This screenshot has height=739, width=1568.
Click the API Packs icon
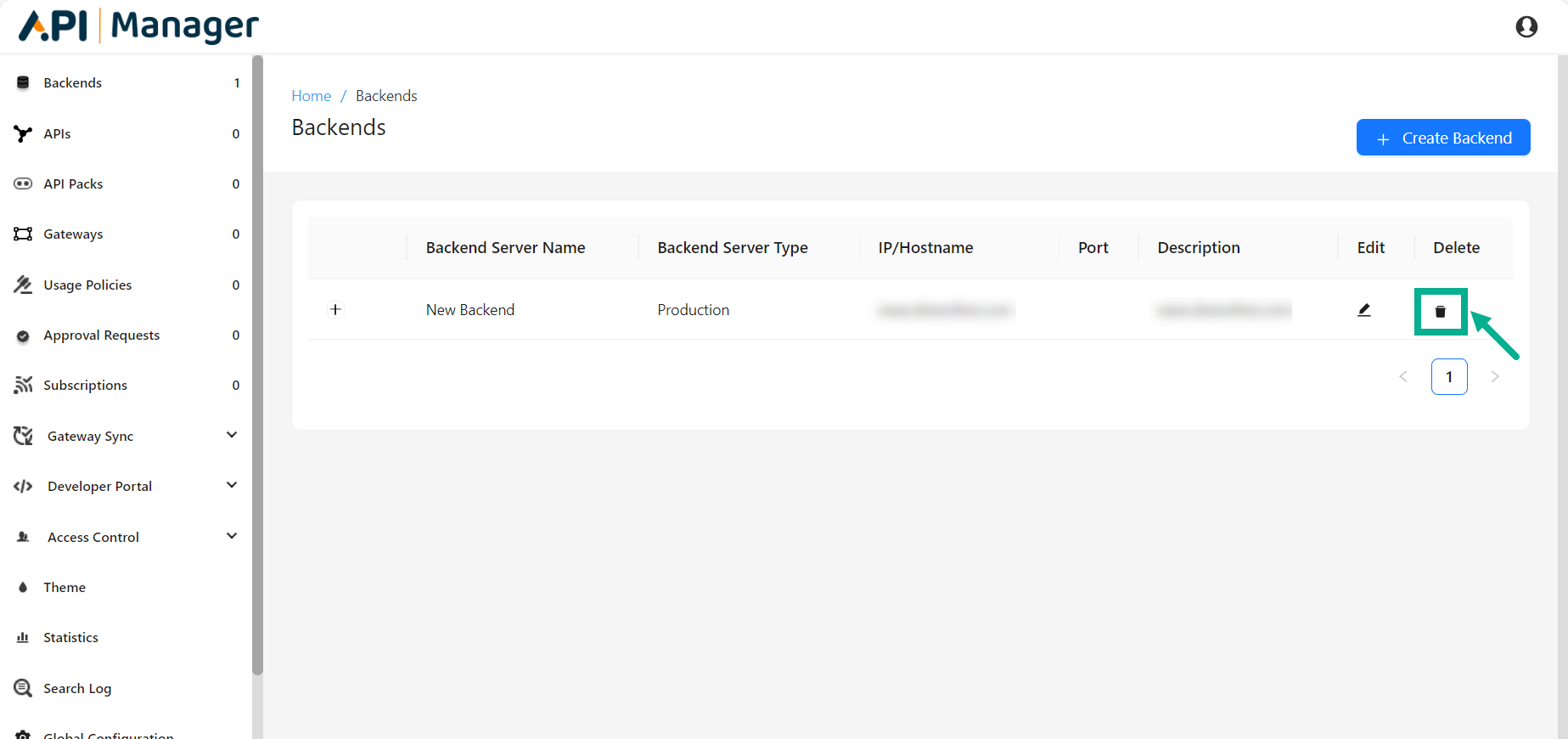23,183
